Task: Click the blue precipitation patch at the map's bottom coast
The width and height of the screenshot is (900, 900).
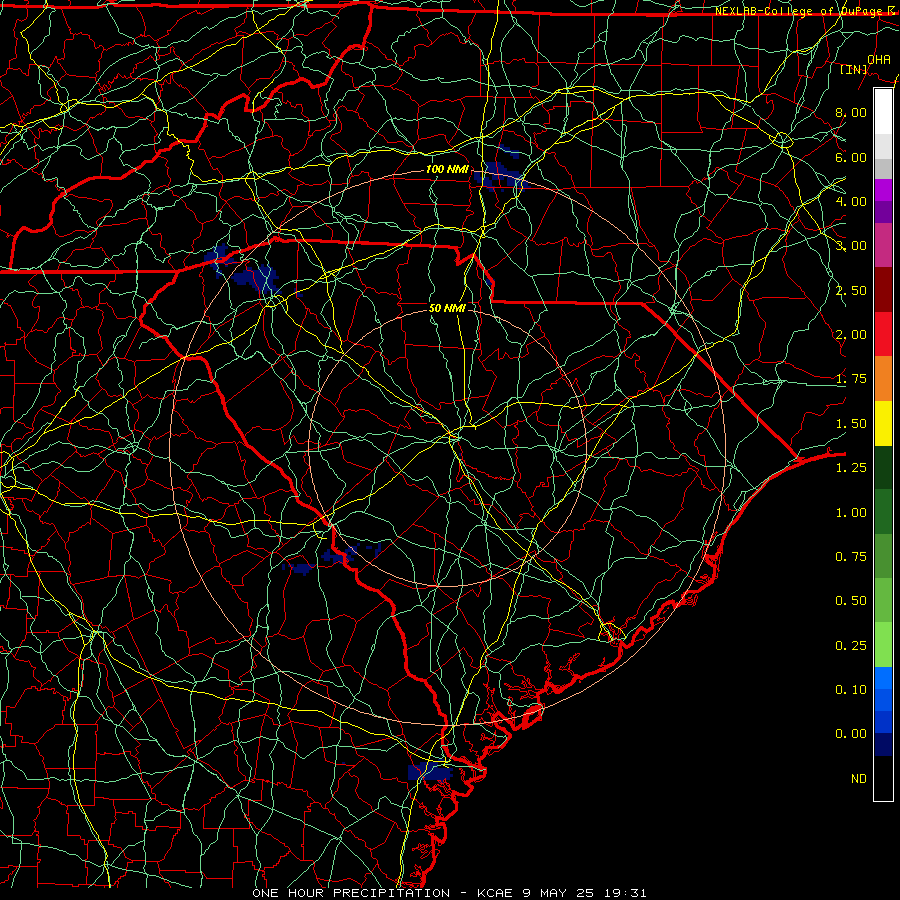Action: pyautogui.click(x=429, y=771)
